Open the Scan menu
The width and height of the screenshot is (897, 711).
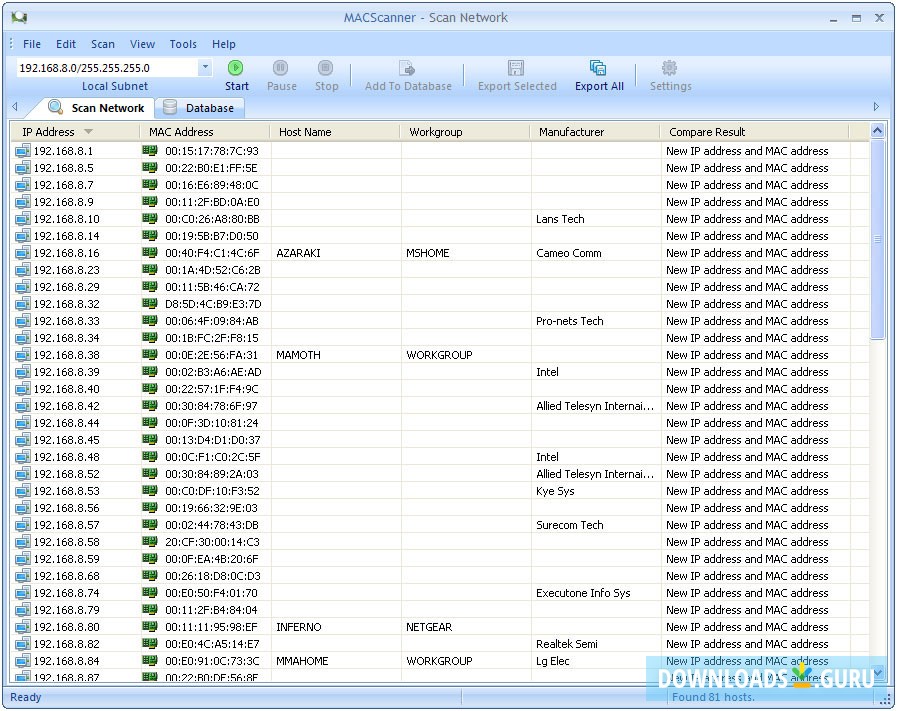[103, 44]
